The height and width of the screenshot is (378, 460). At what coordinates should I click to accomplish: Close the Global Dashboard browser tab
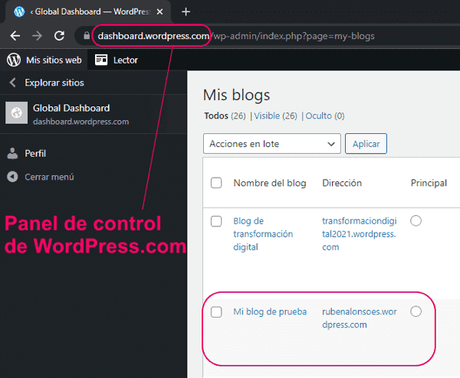[160, 12]
